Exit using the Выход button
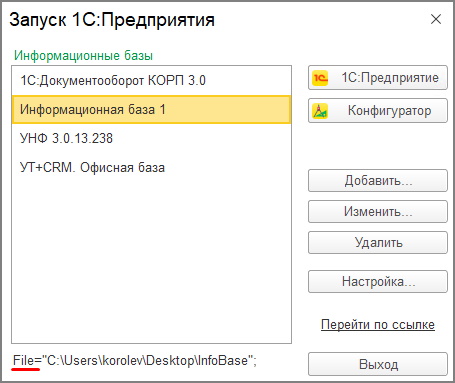This screenshot has height=383, width=455. pos(378,364)
